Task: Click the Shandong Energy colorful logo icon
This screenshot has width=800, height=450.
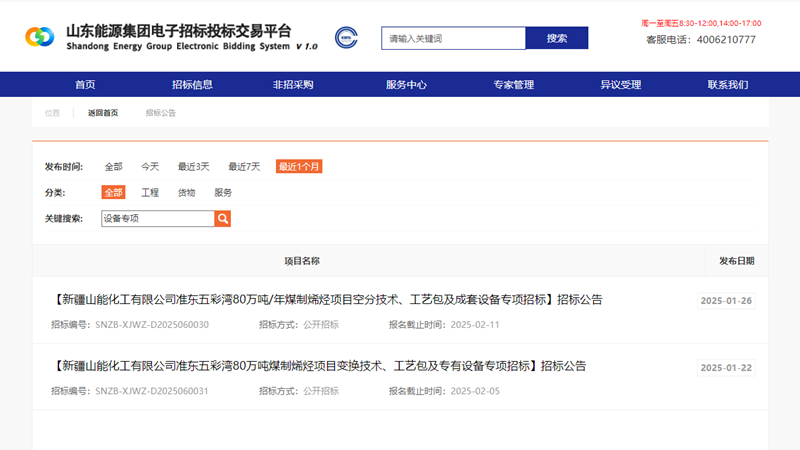Action: click(40, 37)
